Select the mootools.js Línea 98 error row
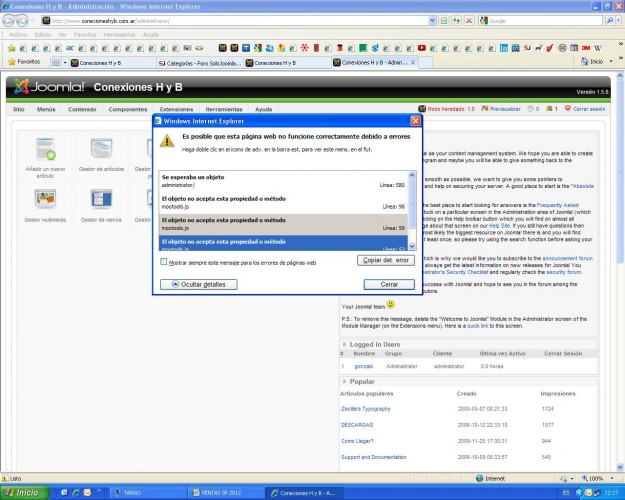The width and height of the screenshot is (625, 500). (283, 203)
